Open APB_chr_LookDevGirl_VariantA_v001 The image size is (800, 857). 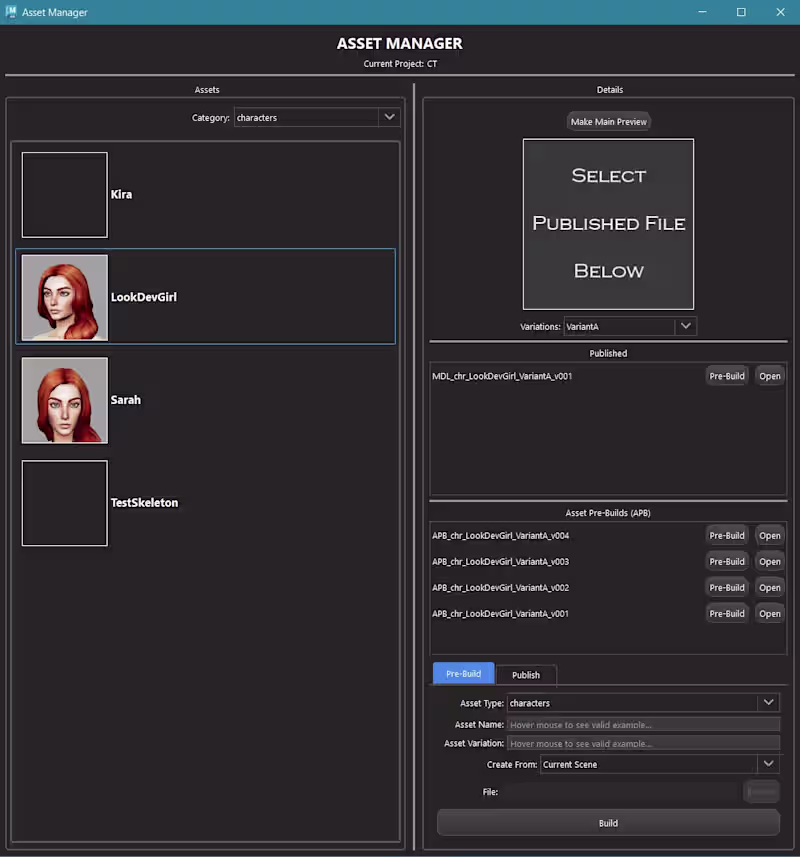pyautogui.click(x=769, y=613)
